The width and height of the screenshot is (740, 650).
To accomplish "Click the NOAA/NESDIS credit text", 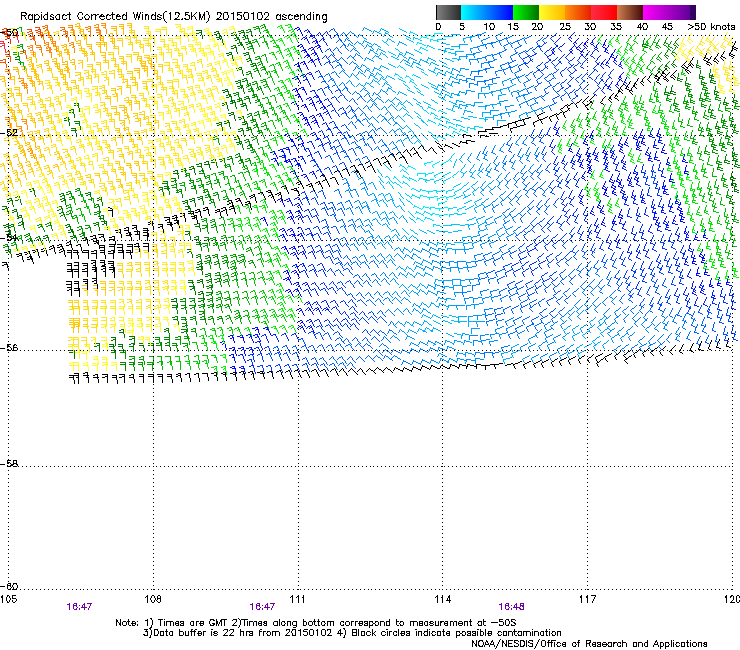I will [589, 644].
